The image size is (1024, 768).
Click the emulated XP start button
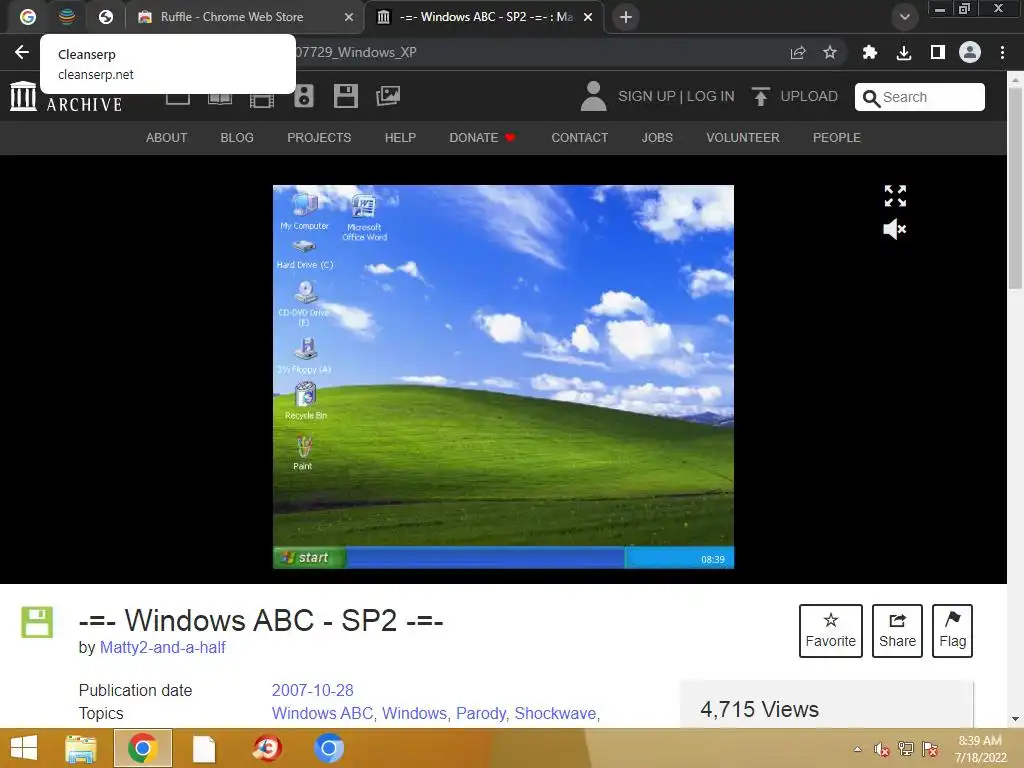309,558
